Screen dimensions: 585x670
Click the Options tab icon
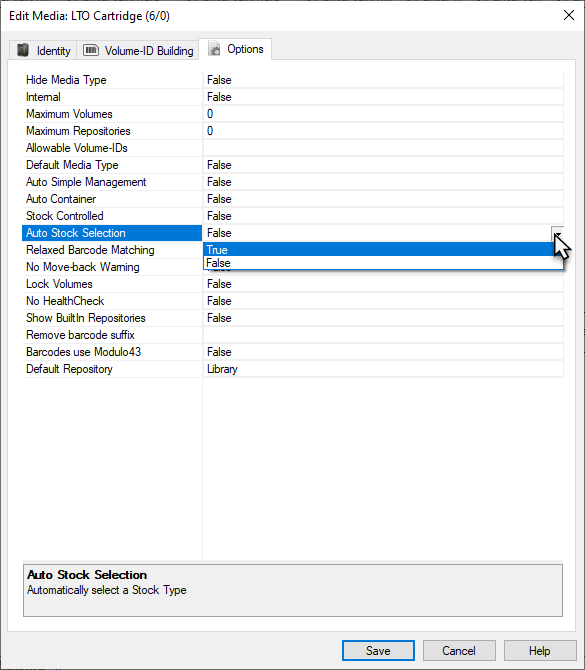click(215, 49)
